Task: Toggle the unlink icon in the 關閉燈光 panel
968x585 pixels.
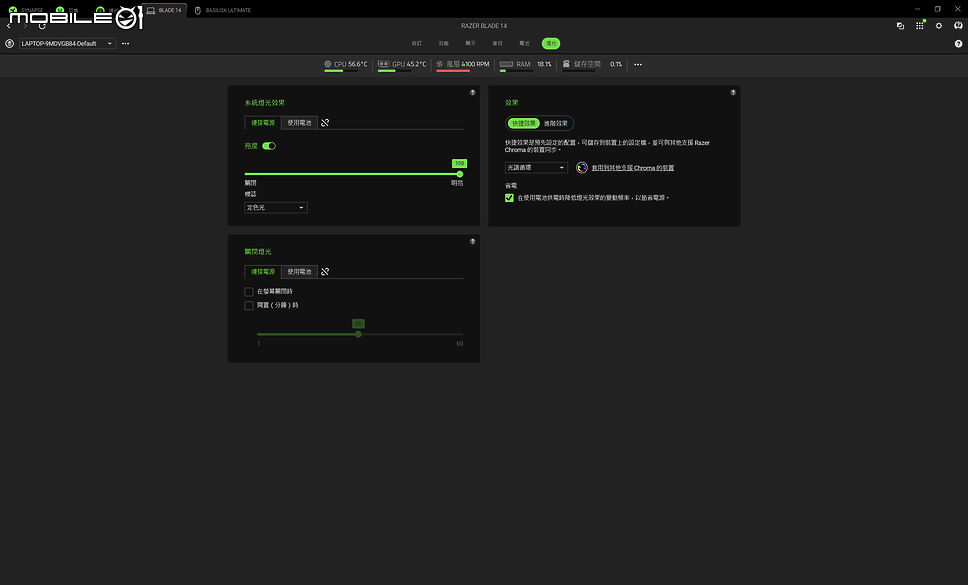Action: (x=325, y=272)
